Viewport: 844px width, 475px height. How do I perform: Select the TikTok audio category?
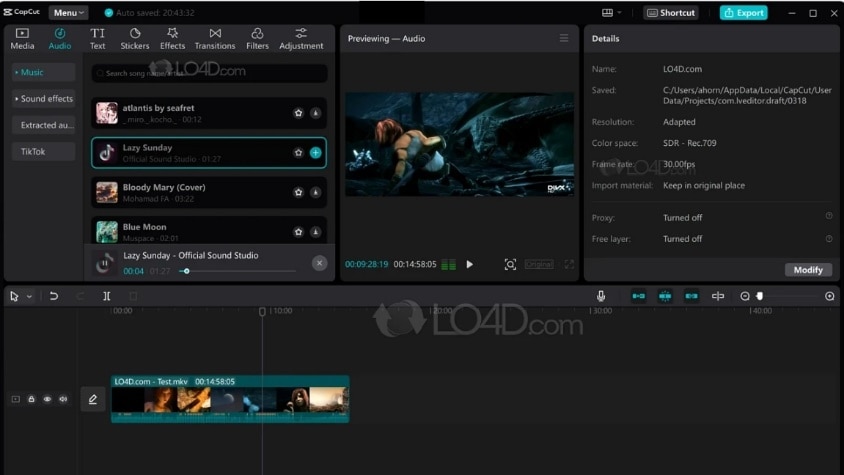pos(43,151)
